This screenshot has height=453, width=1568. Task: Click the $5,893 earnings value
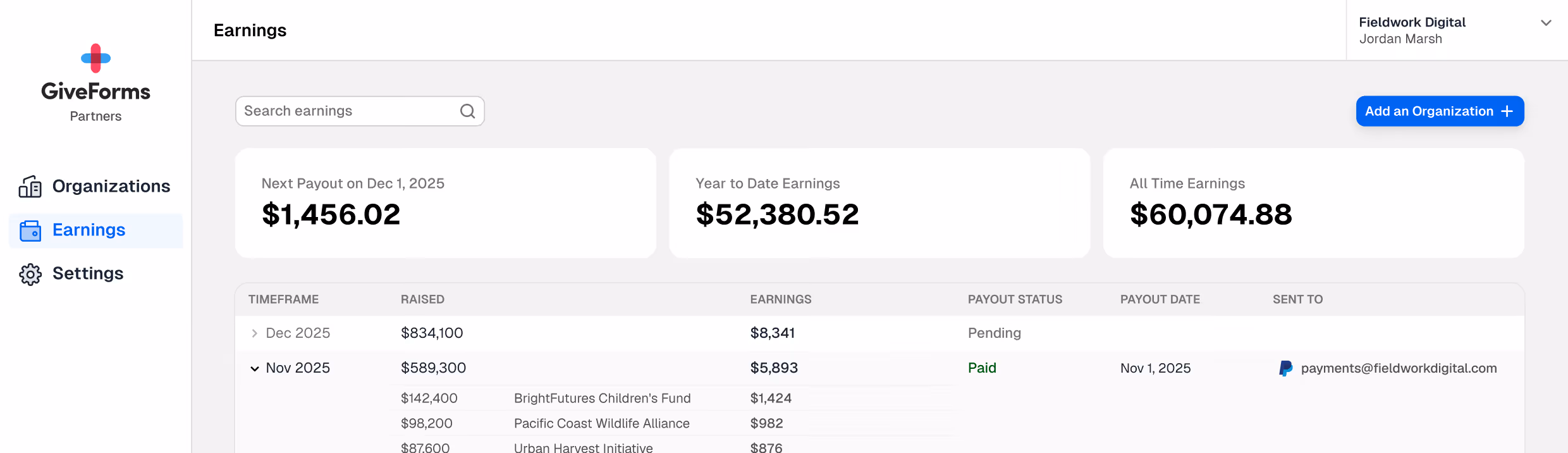[x=774, y=368]
